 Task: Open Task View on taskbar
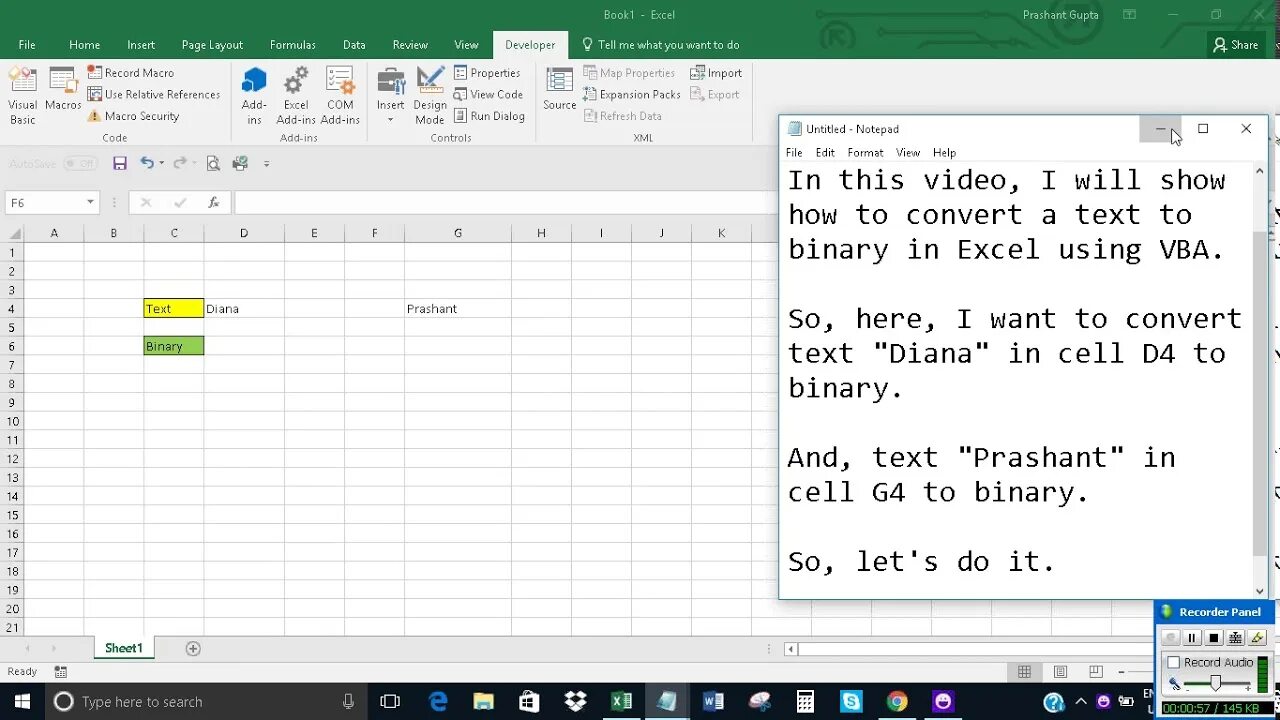[x=391, y=702]
